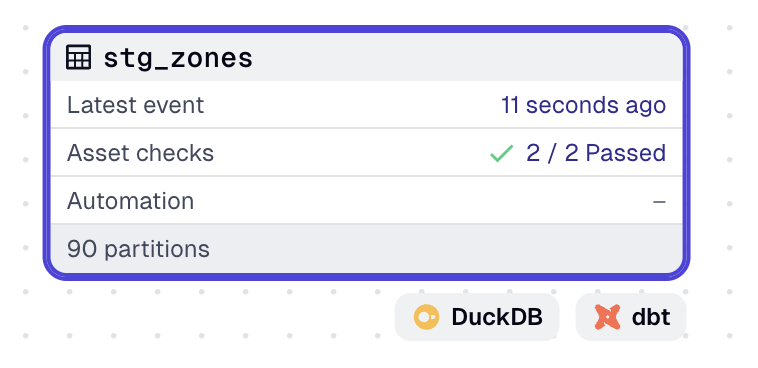This screenshot has height=368, width=758.
Task: Click the orange dbt logo icon
Action: [x=607, y=317]
